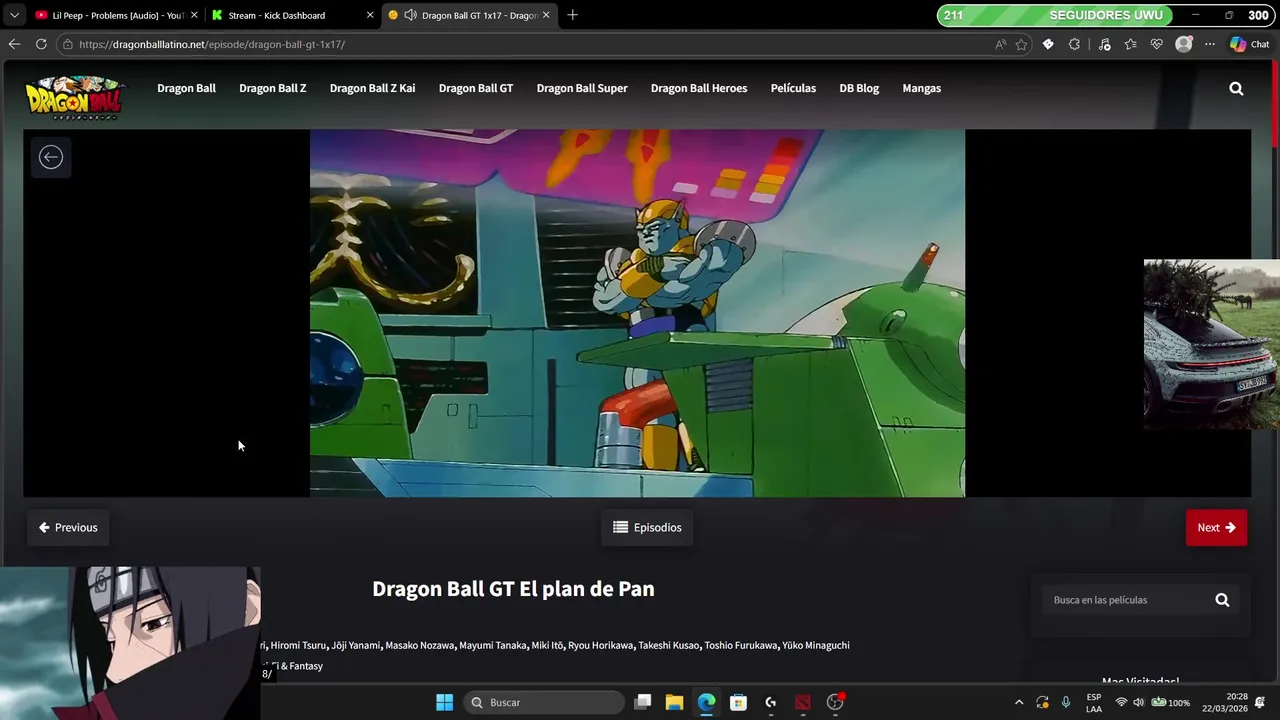Image resolution: width=1280 pixels, height=720 pixels.
Task: Open the DB Blog menu item
Action: click(x=859, y=88)
